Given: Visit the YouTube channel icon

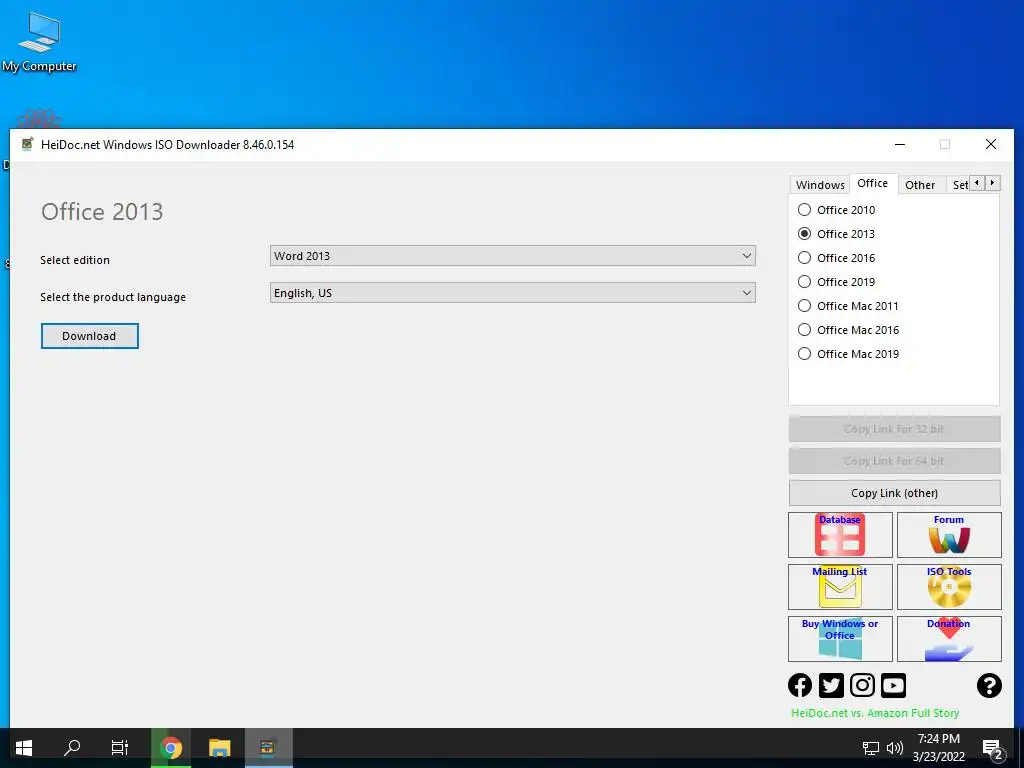Looking at the screenshot, I should 893,685.
